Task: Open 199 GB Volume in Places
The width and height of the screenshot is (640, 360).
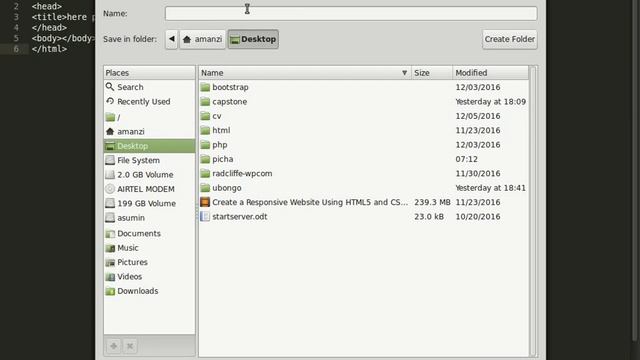Action: point(149,203)
